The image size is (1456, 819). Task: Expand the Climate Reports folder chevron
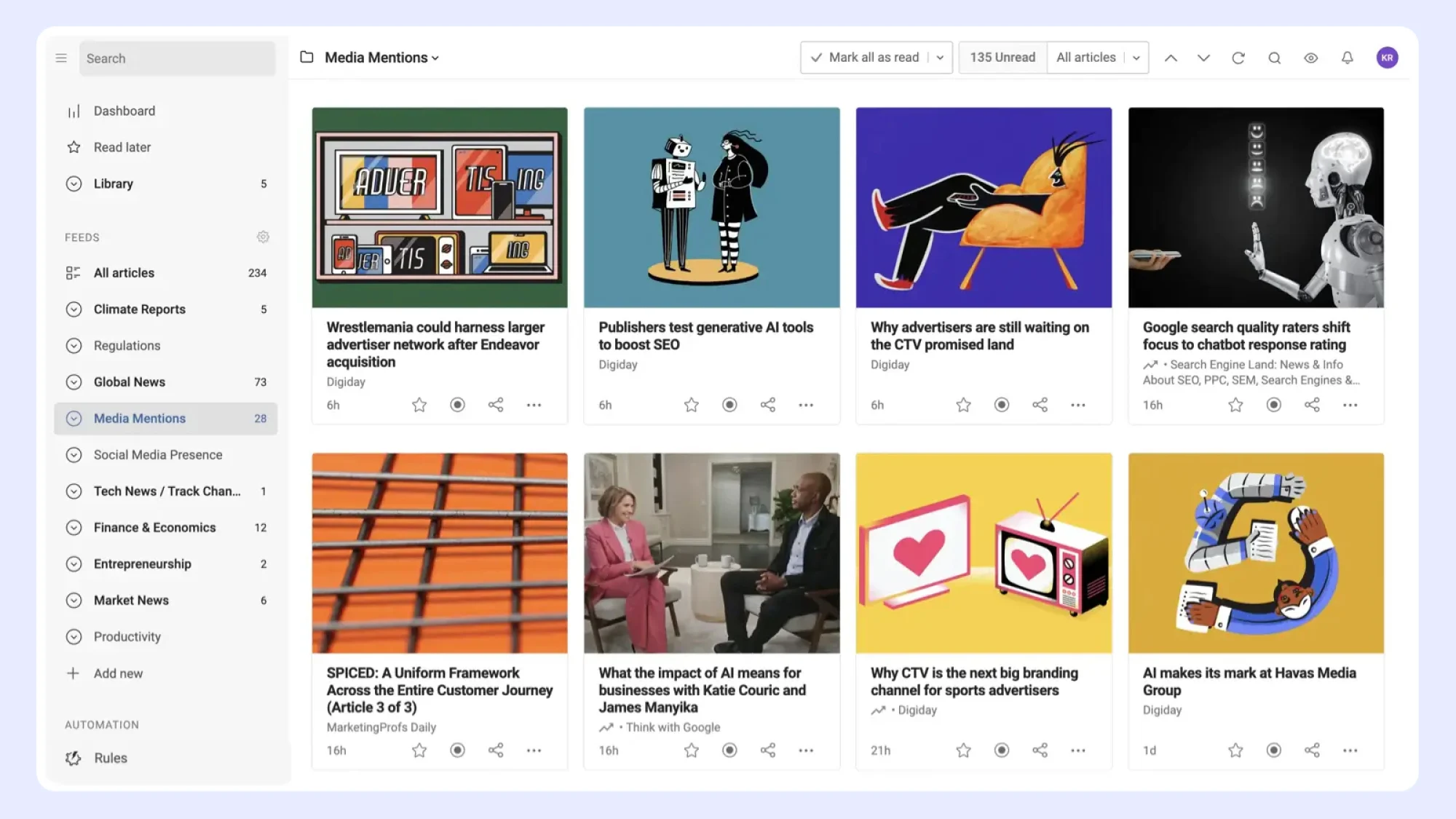(x=74, y=309)
